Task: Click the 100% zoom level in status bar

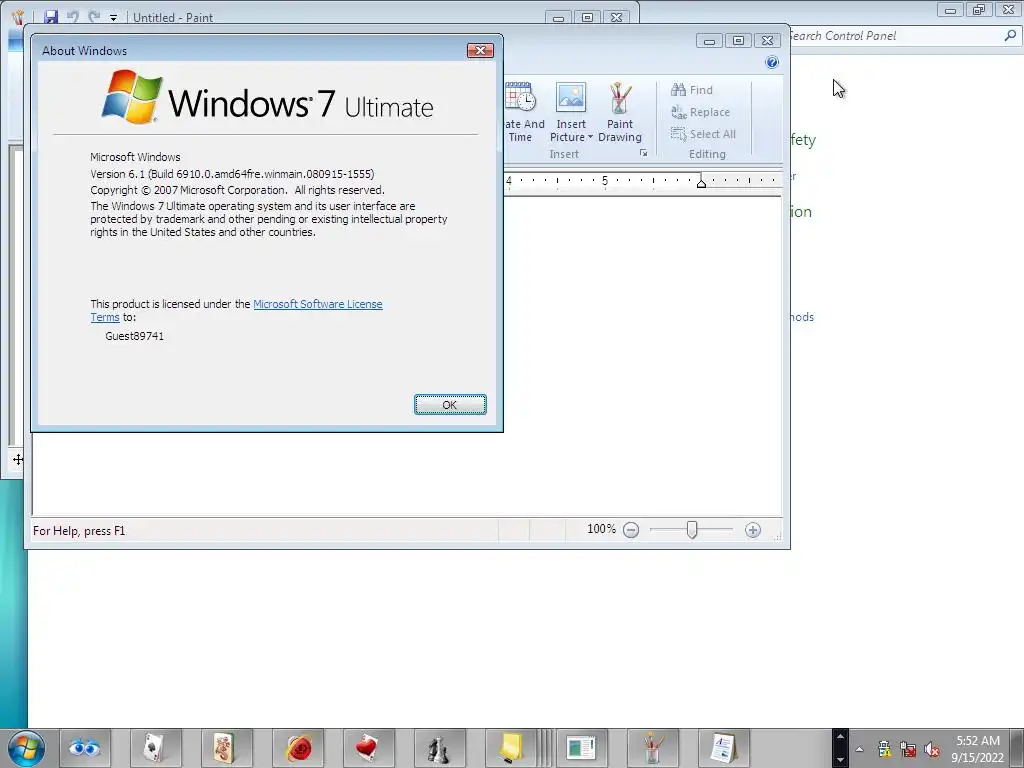Action: 601,529
